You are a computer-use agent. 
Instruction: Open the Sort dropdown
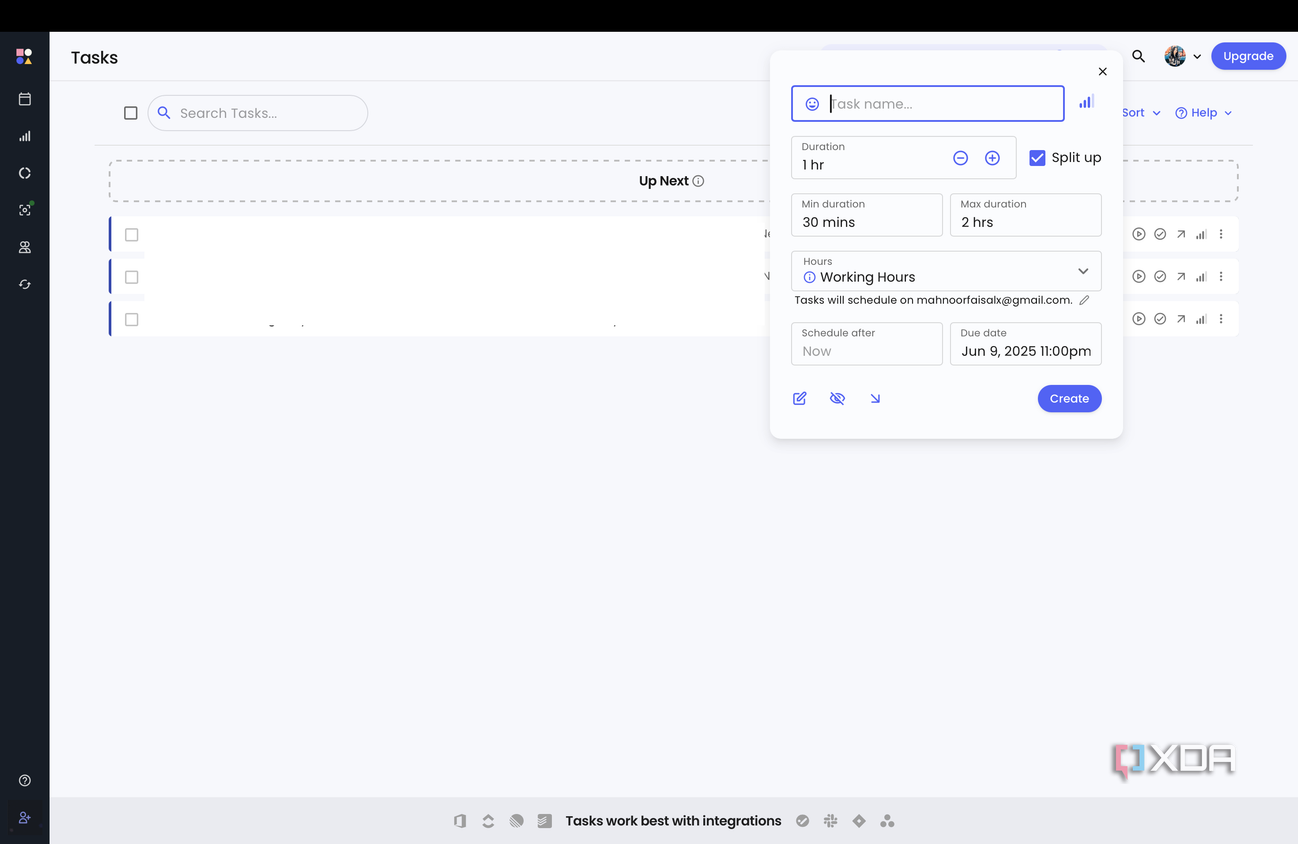pyautogui.click(x=1141, y=113)
